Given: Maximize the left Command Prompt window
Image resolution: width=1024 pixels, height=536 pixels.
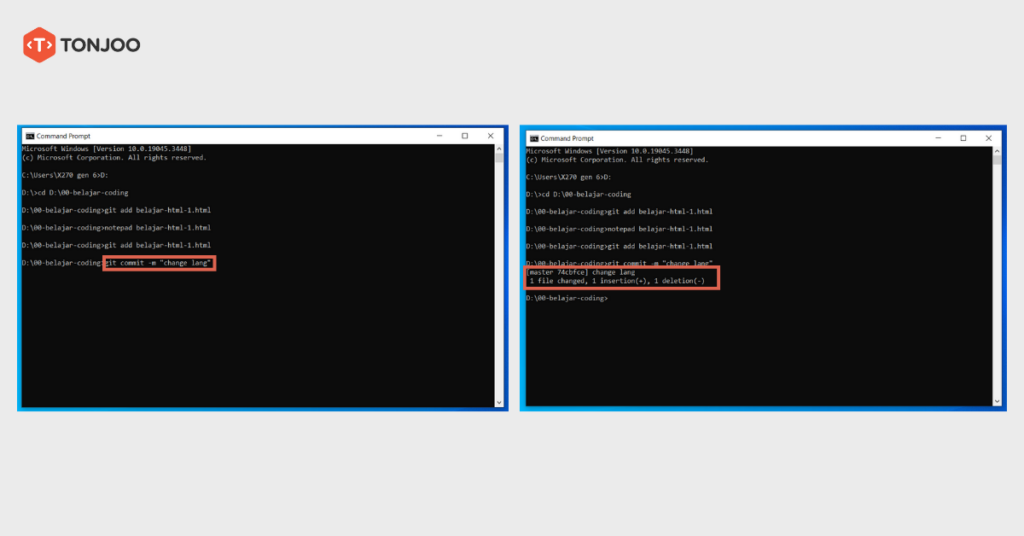Looking at the screenshot, I should [x=465, y=135].
